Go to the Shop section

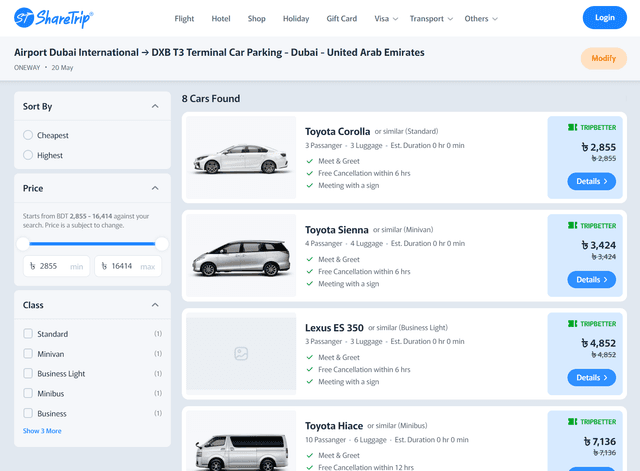pos(256,19)
